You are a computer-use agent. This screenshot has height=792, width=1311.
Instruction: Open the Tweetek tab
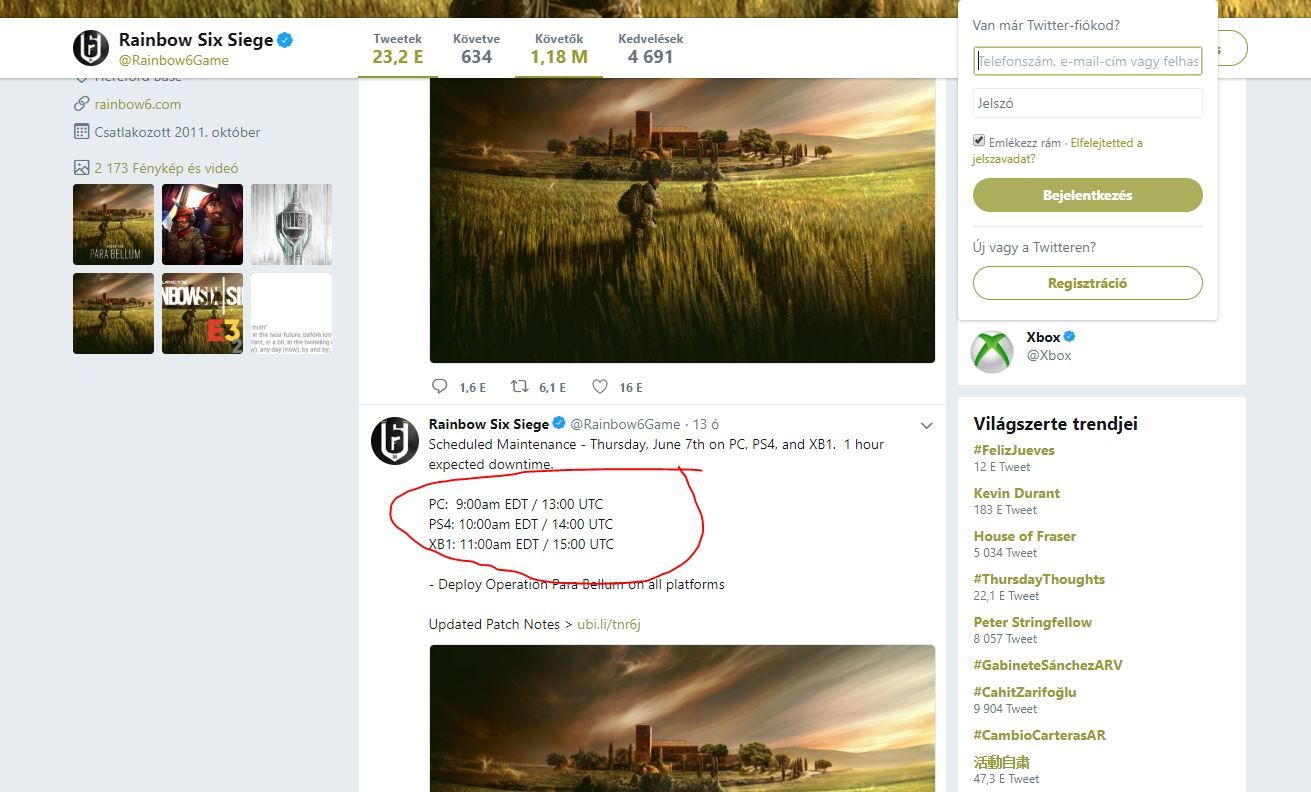click(x=398, y=49)
